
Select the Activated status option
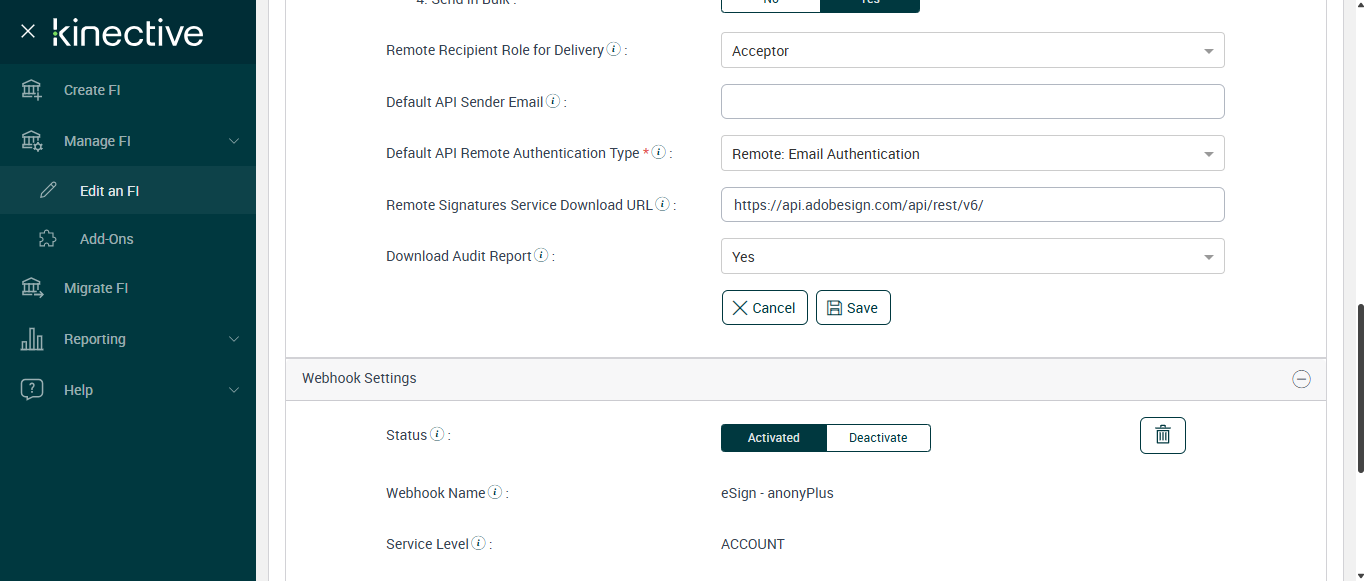coord(774,438)
